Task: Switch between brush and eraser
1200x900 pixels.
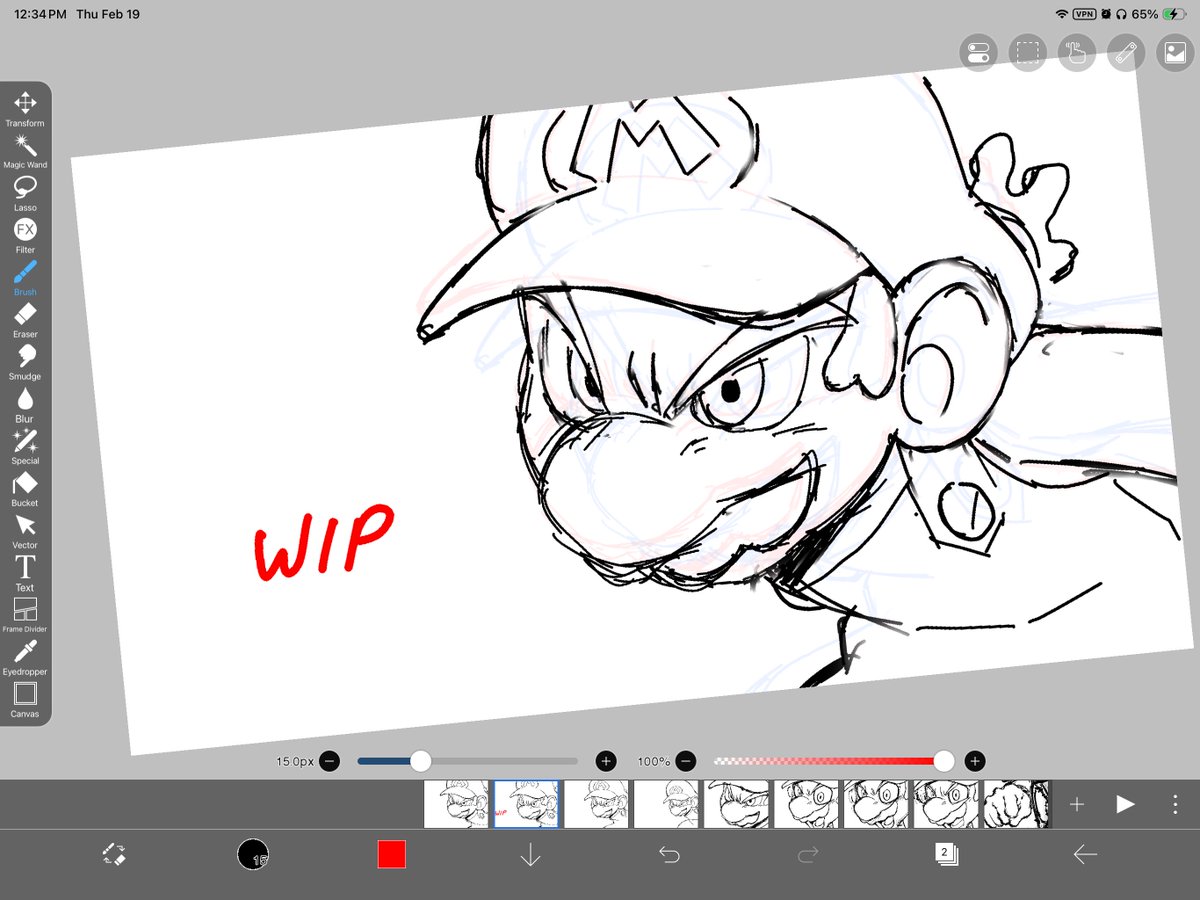Action: pos(114,854)
